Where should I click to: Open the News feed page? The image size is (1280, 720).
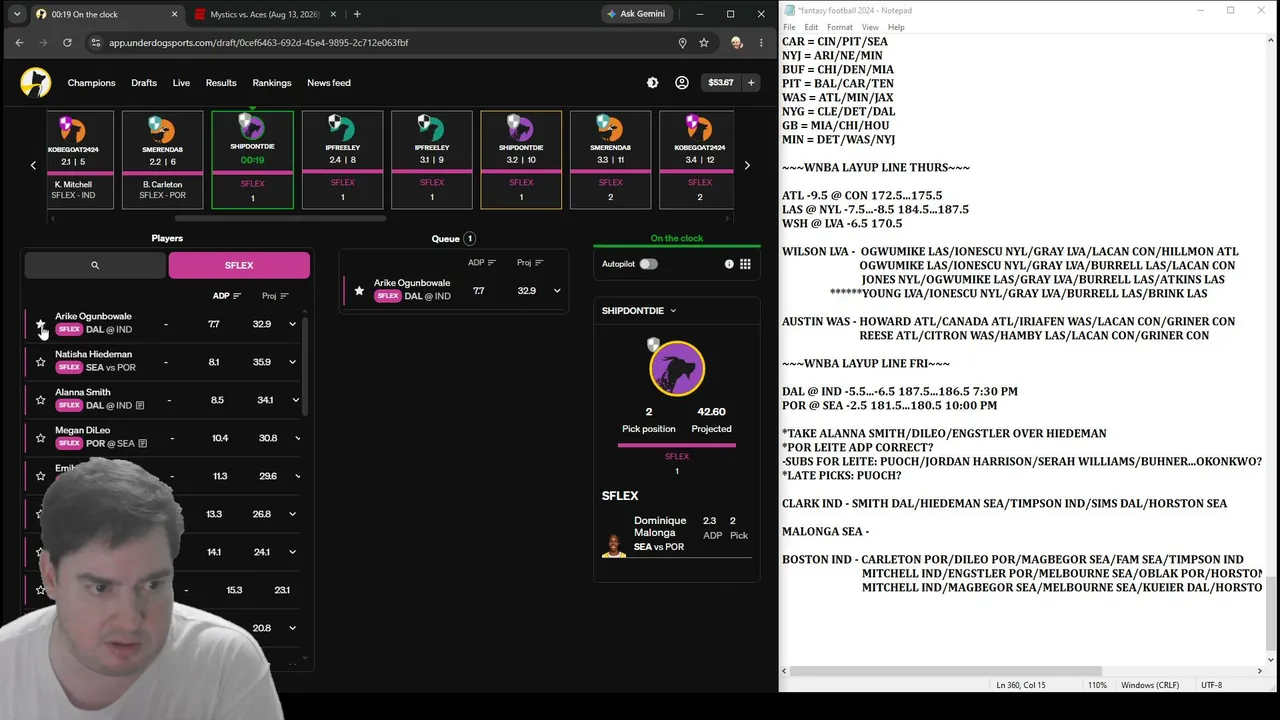329,83
